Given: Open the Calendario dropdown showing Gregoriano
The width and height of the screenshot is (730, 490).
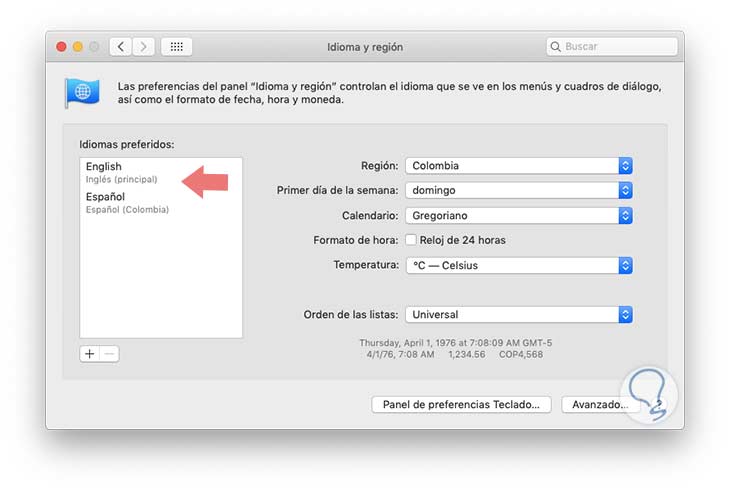Looking at the screenshot, I should (x=519, y=216).
